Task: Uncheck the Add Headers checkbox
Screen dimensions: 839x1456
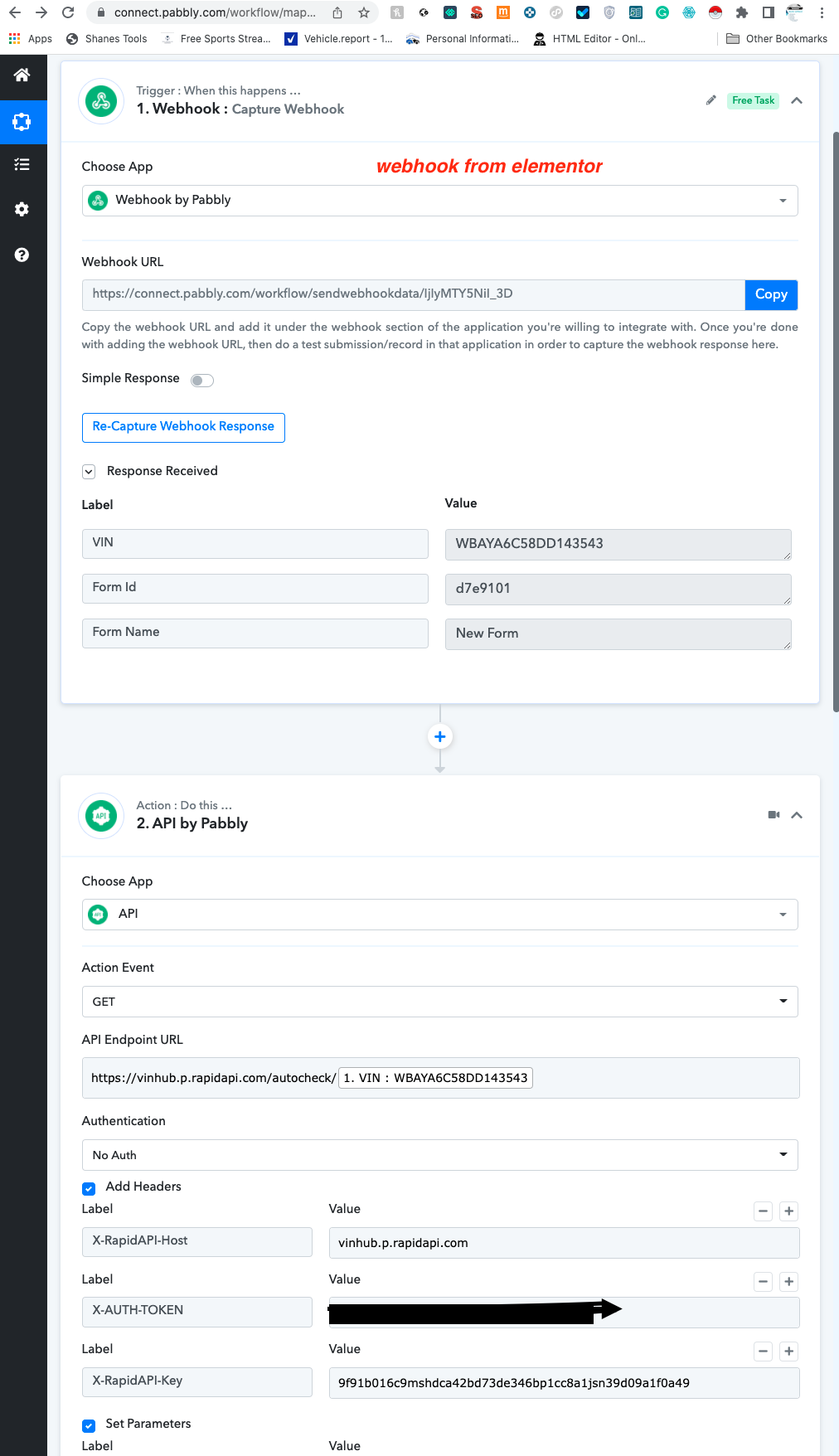Action: (89, 1188)
